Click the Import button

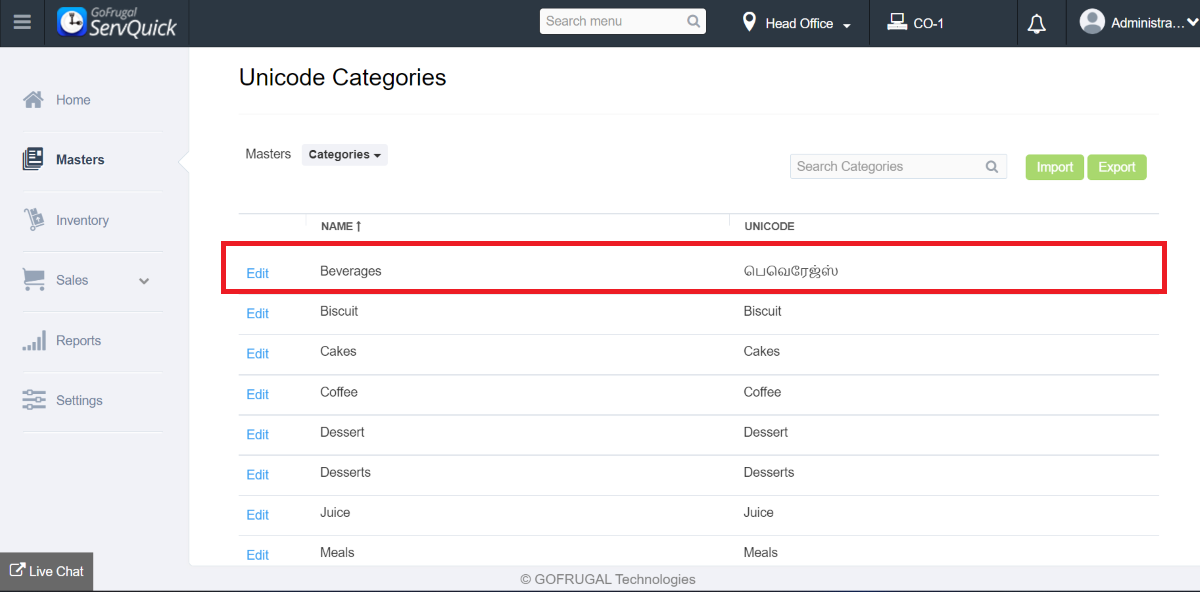tap(1054, 167)
